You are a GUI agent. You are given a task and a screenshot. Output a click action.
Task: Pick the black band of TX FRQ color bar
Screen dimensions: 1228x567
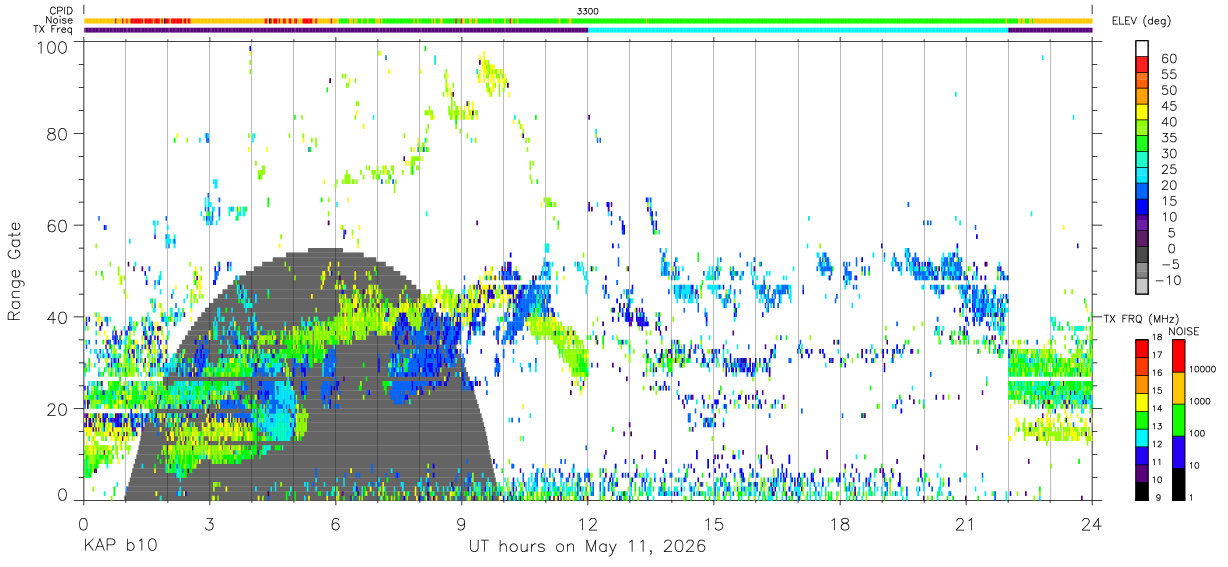click(1142, 489)
